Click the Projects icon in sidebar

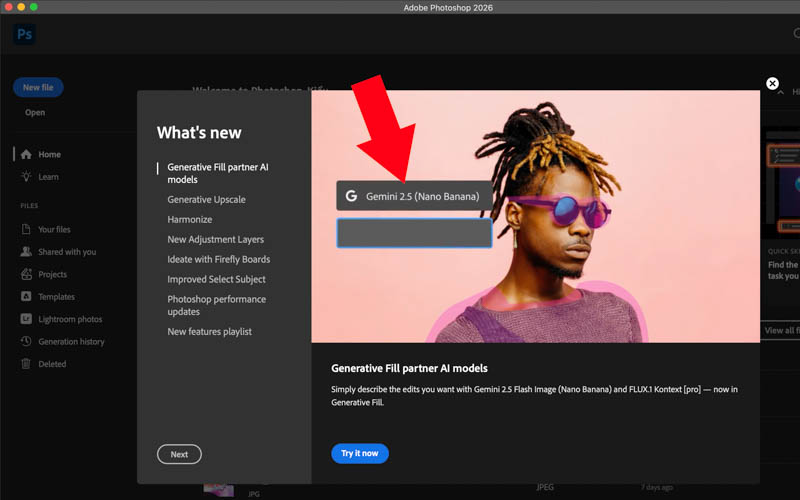click(x=26, y=274)
